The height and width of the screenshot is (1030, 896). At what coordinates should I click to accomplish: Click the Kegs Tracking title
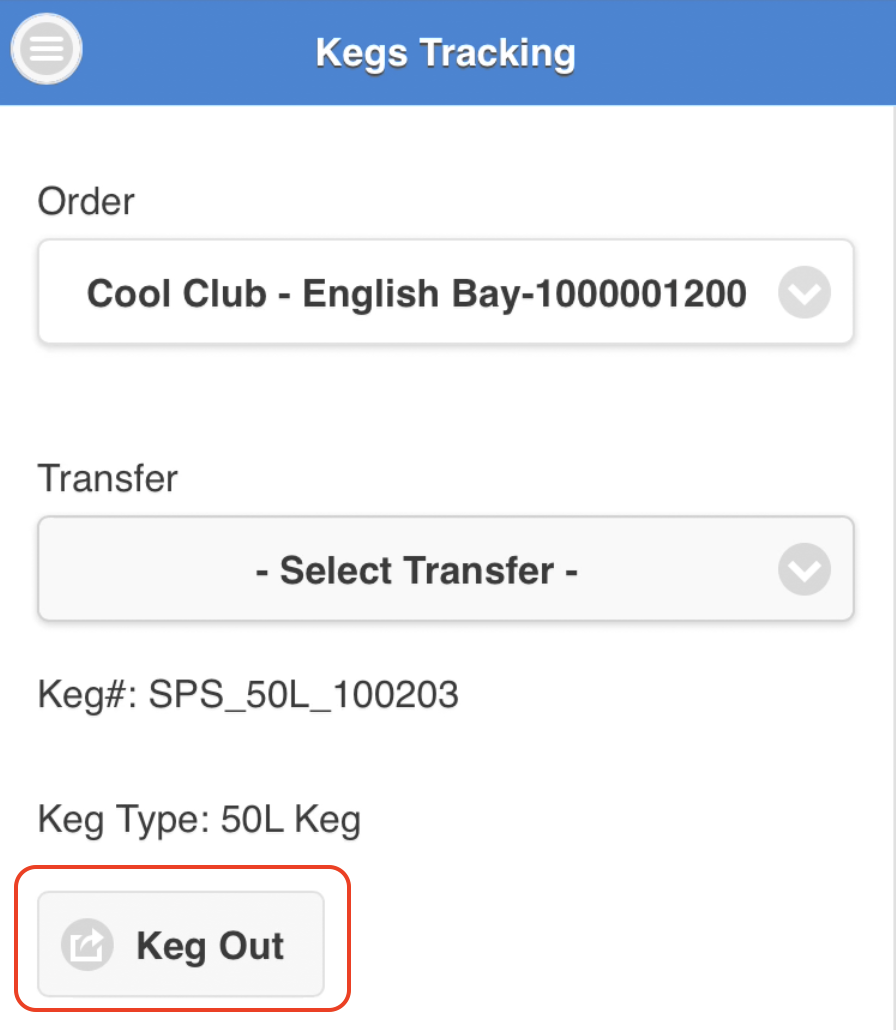[x=445, y=52]
